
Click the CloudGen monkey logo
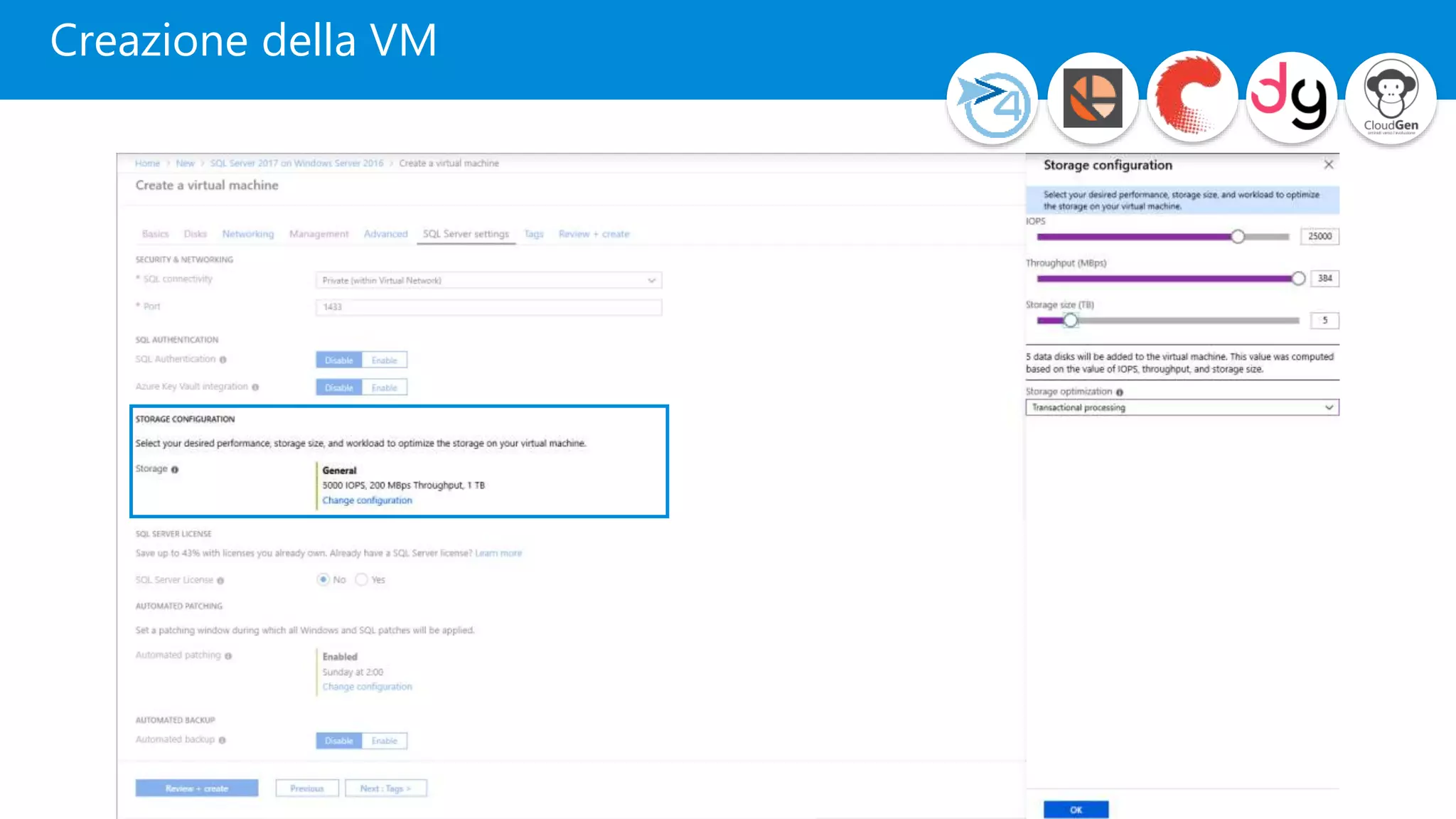[1391, 98]
